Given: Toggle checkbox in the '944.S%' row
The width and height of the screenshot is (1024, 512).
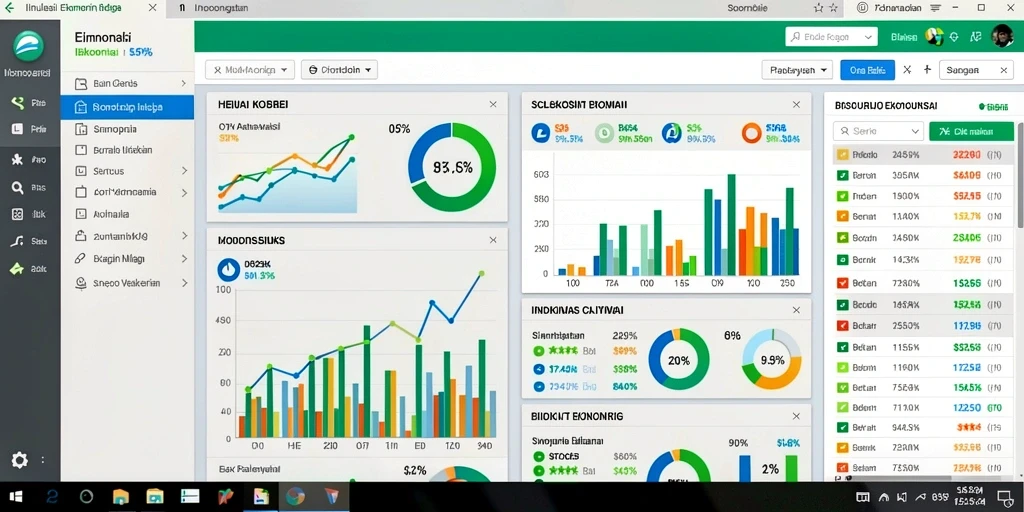Looking at the screenshot, I should coord(842,427).
